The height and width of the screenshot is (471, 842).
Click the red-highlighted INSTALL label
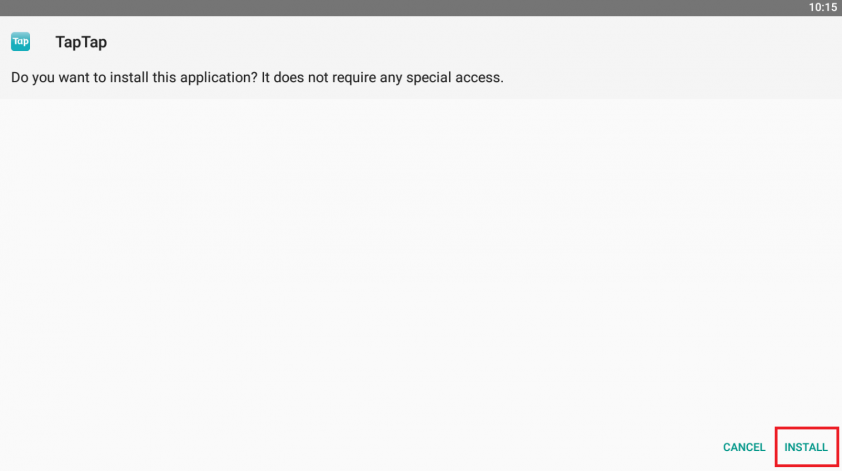[x=805, y=447]
